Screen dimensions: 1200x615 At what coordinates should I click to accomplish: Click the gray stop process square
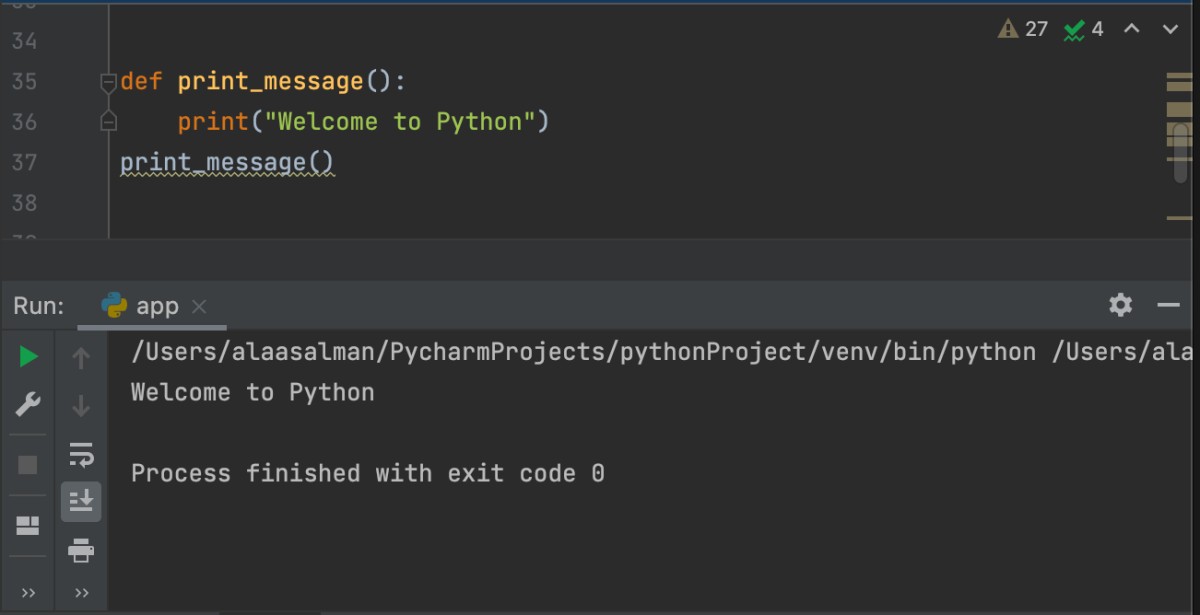[x=28, y=465]
